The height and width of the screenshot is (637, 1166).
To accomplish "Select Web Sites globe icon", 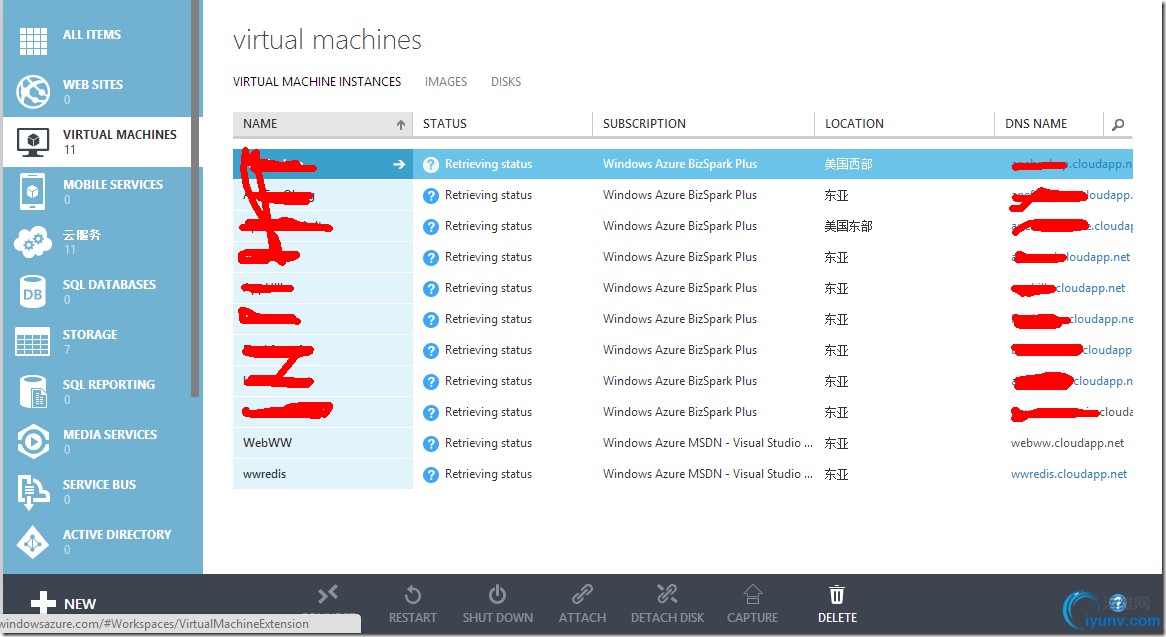I will (x=33, y=91).
